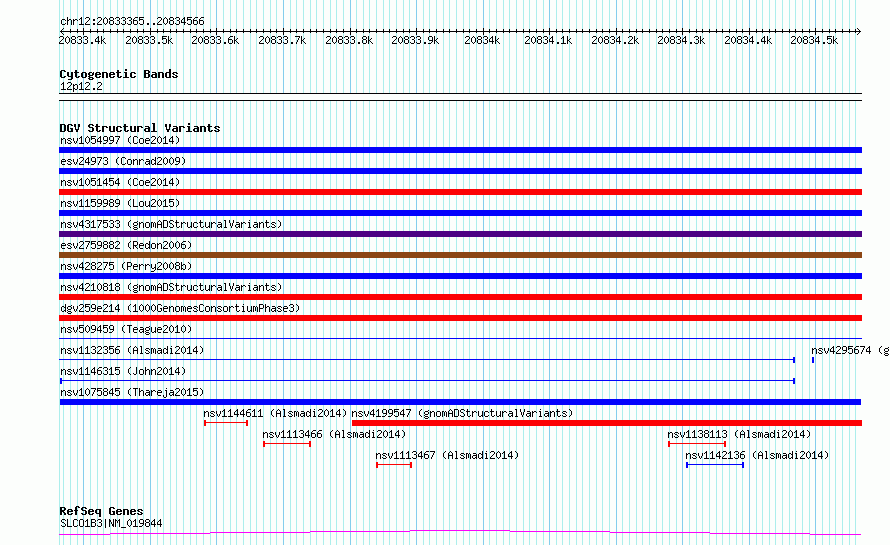Select nsv509459 (Teague2010) label

click(x=126, y=329)
